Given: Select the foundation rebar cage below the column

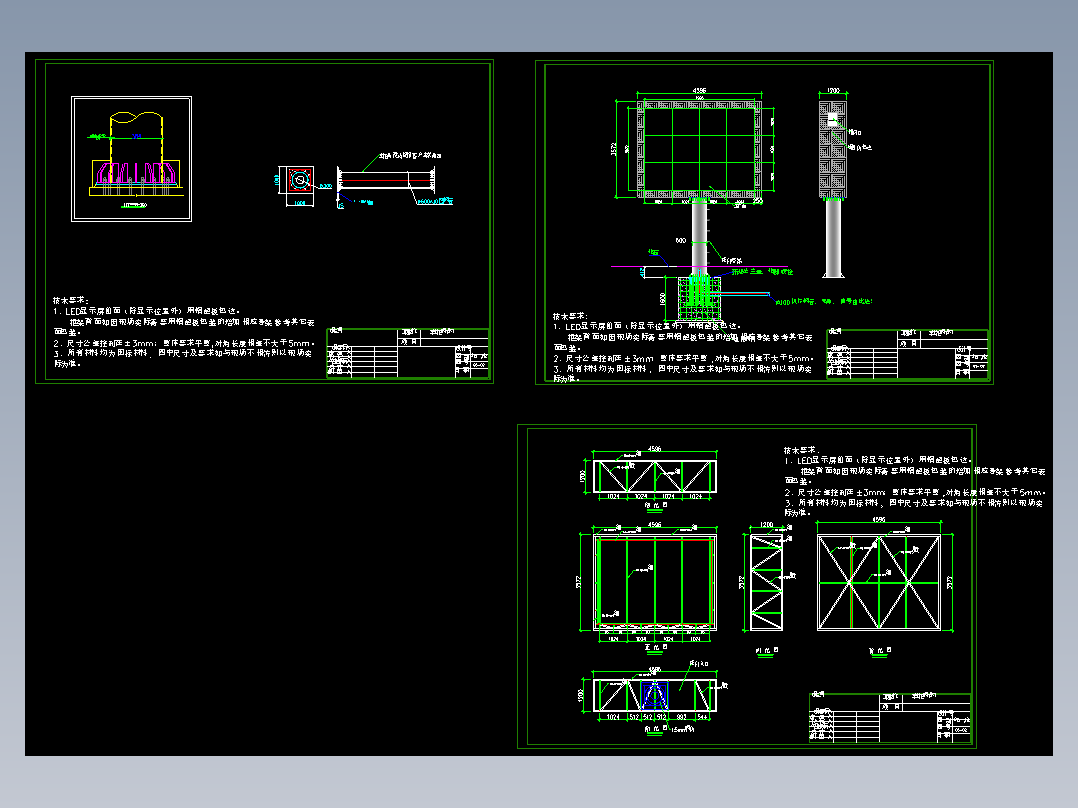Looking at the screenshot, I should pos(699,297).
